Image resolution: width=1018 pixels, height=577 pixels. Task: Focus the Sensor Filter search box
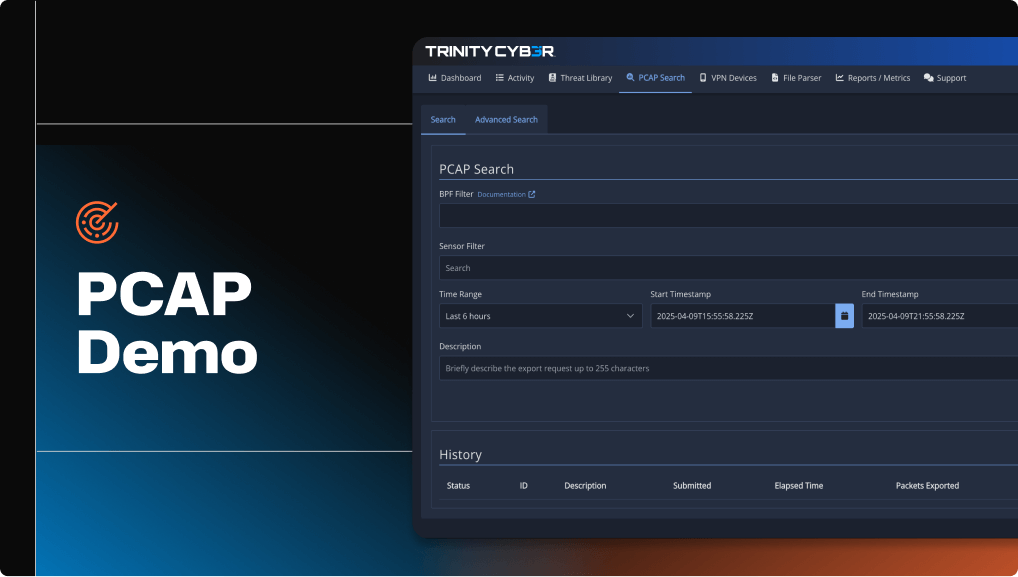[728, 267]
